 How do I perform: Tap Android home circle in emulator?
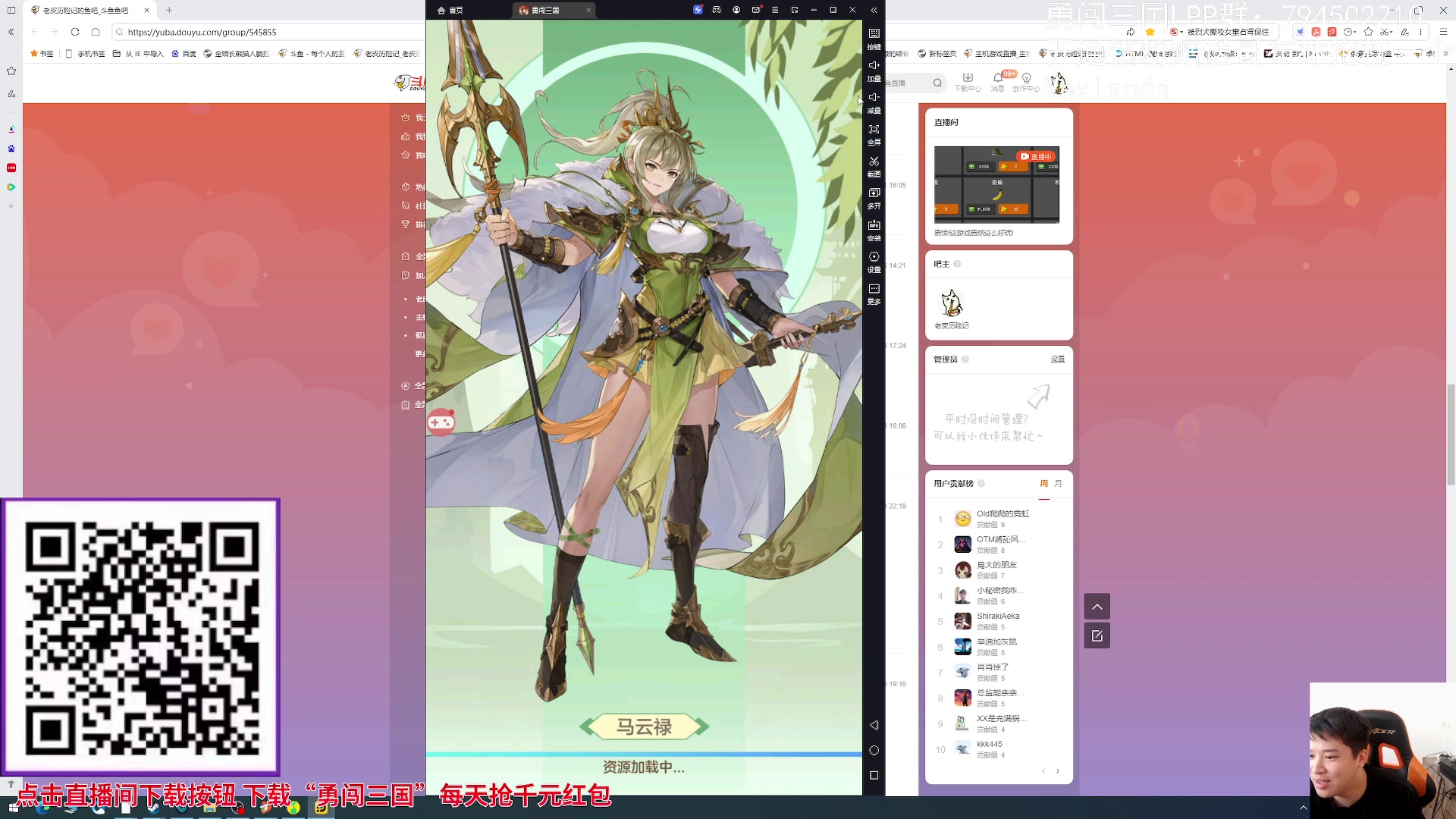coord(874,750)
